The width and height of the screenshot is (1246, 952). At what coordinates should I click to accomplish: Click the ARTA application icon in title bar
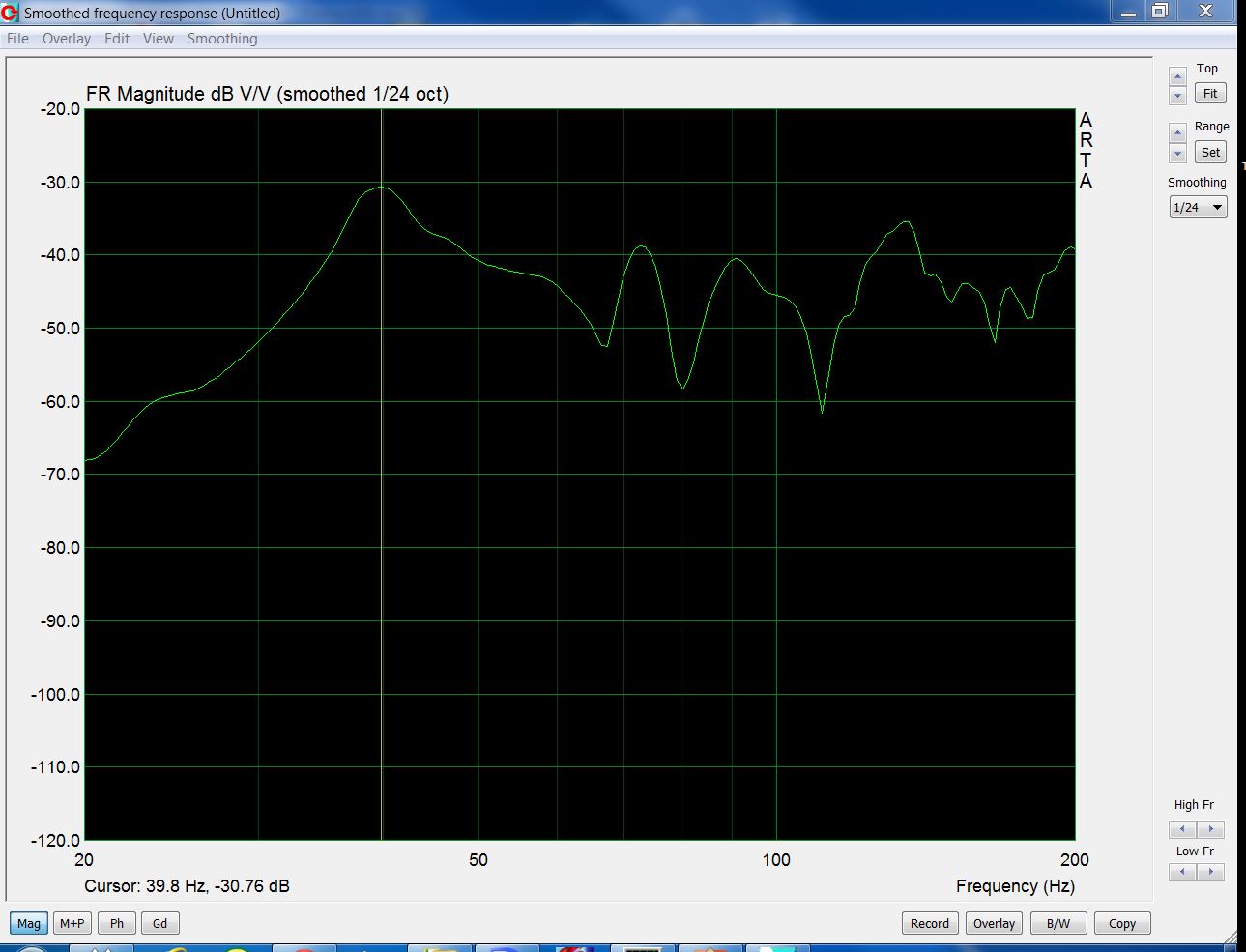click(x=10, y=13)
